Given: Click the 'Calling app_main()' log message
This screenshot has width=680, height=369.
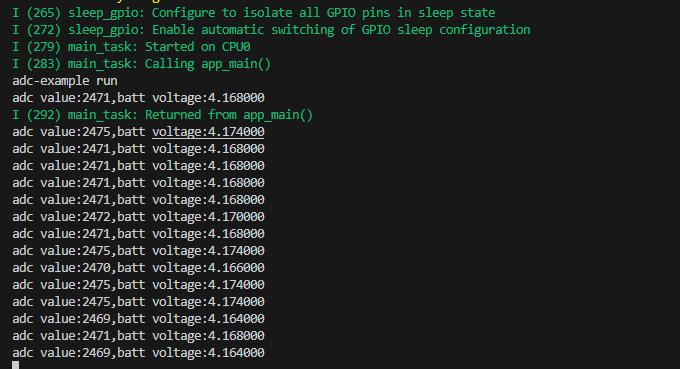Looking at the screenshot, I should coord(208,64).
